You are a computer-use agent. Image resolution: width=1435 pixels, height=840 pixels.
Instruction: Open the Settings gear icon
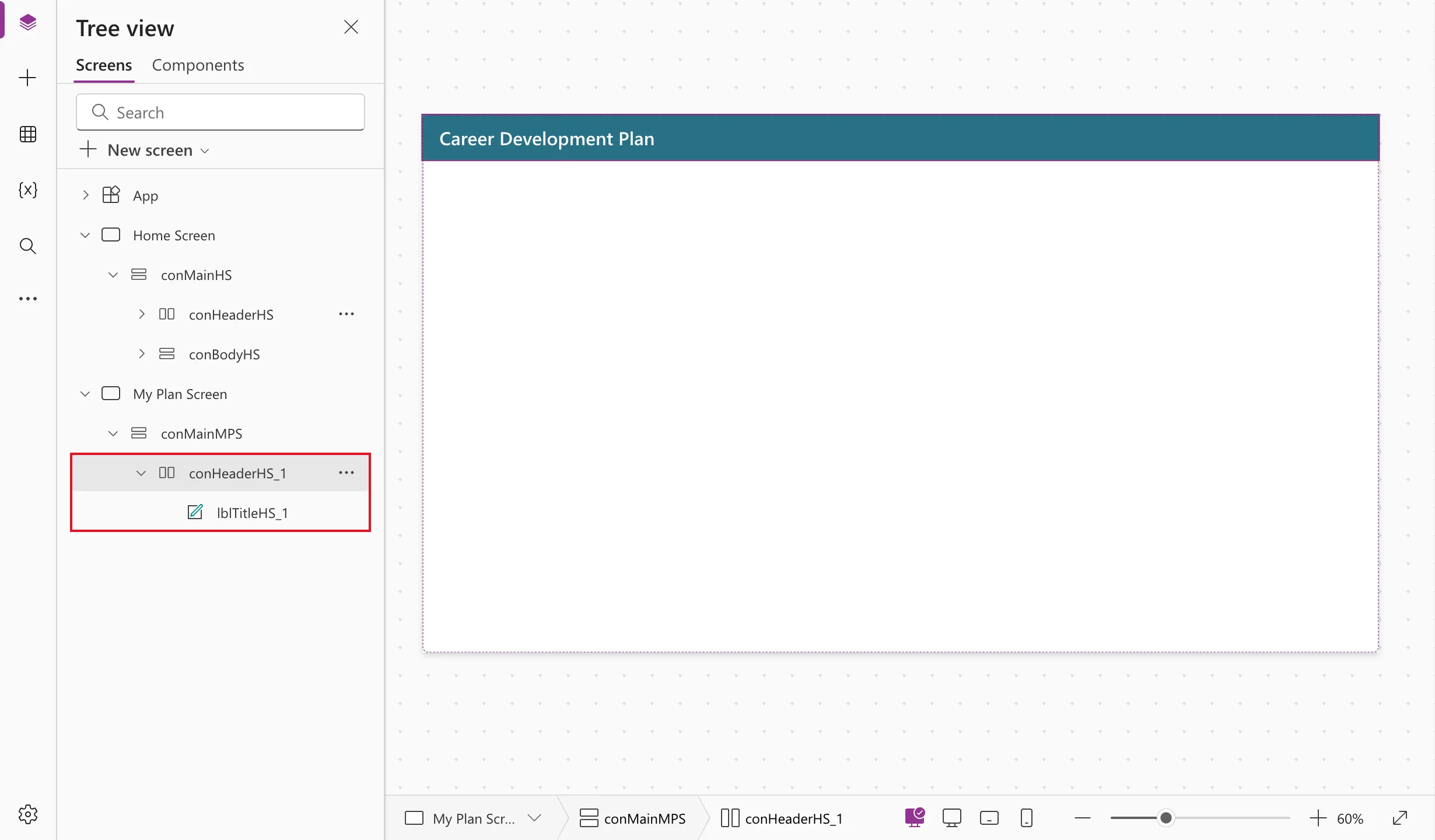[x=28, y=814]
